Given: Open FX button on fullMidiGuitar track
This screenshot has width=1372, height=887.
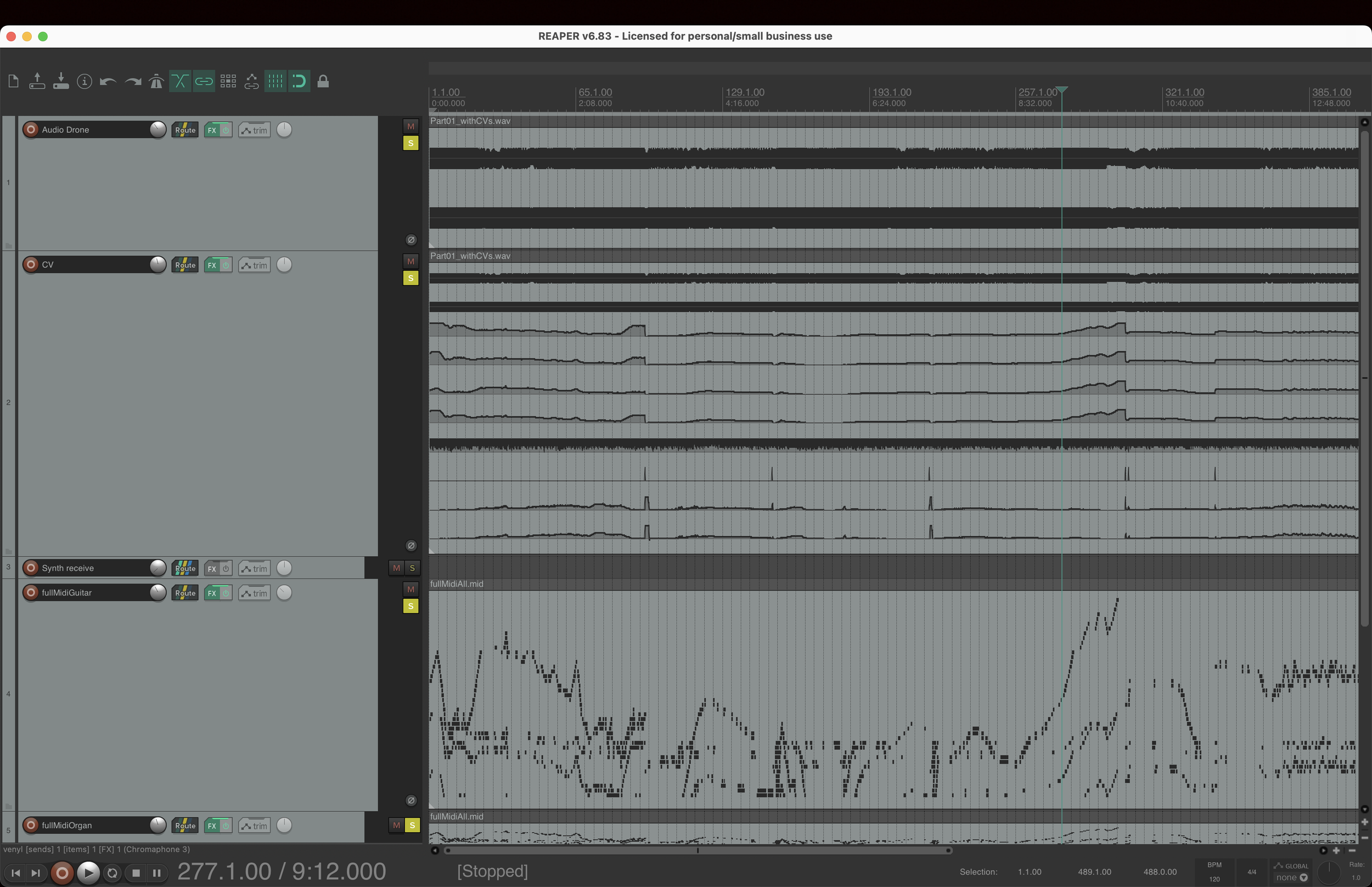Looking at the screenshot, I should pos(212,593).
